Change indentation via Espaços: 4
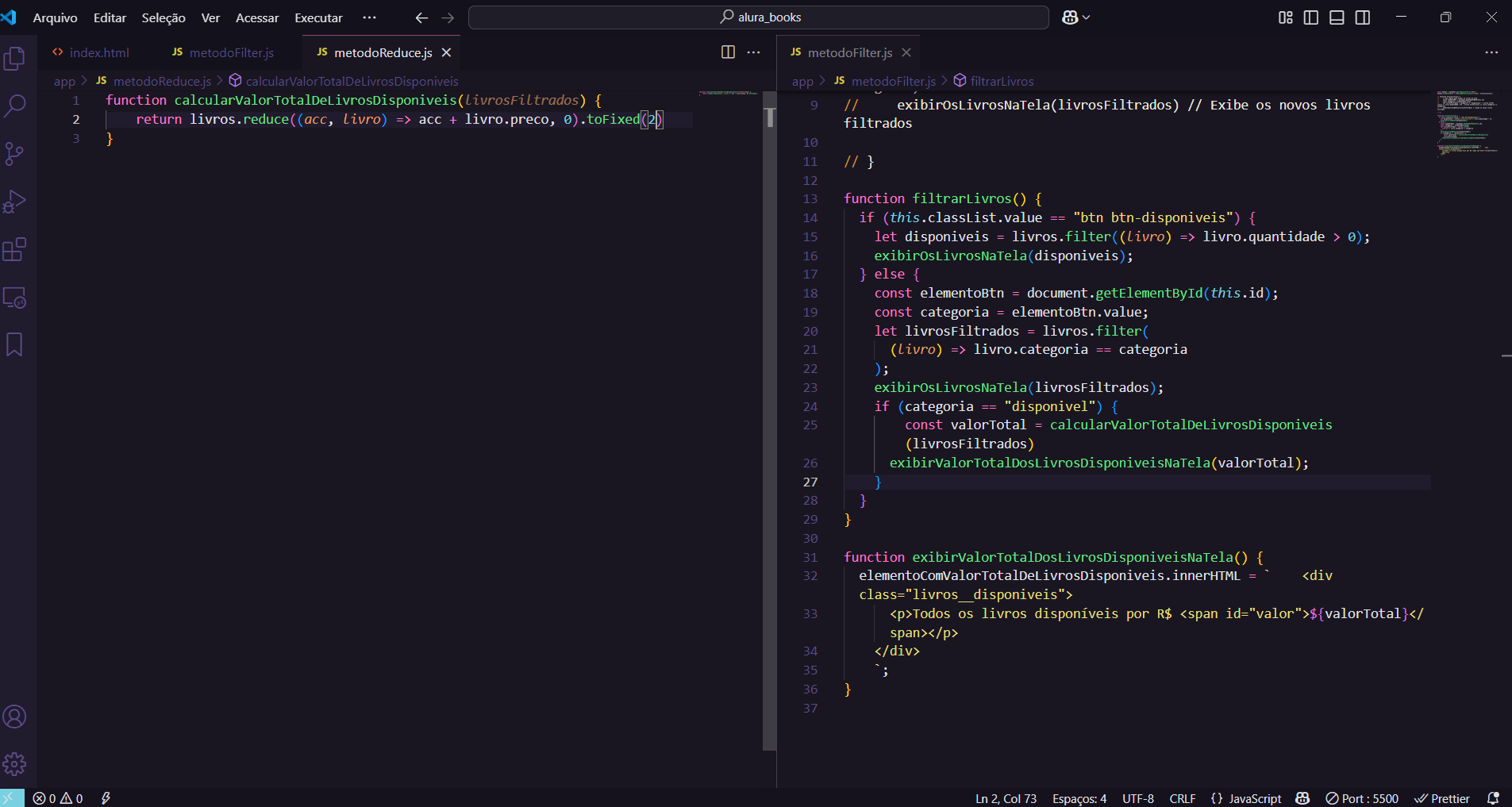Viewport: 1512px width, 807px height. coord(1079,798)
